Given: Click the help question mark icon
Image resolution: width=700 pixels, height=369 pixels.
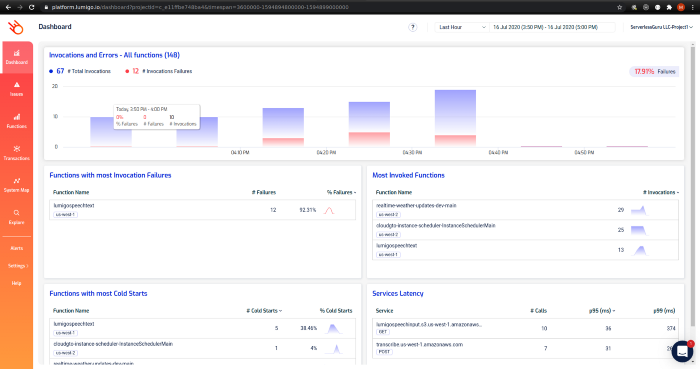Looking at the screenshot, I should (x=412, y=27).
